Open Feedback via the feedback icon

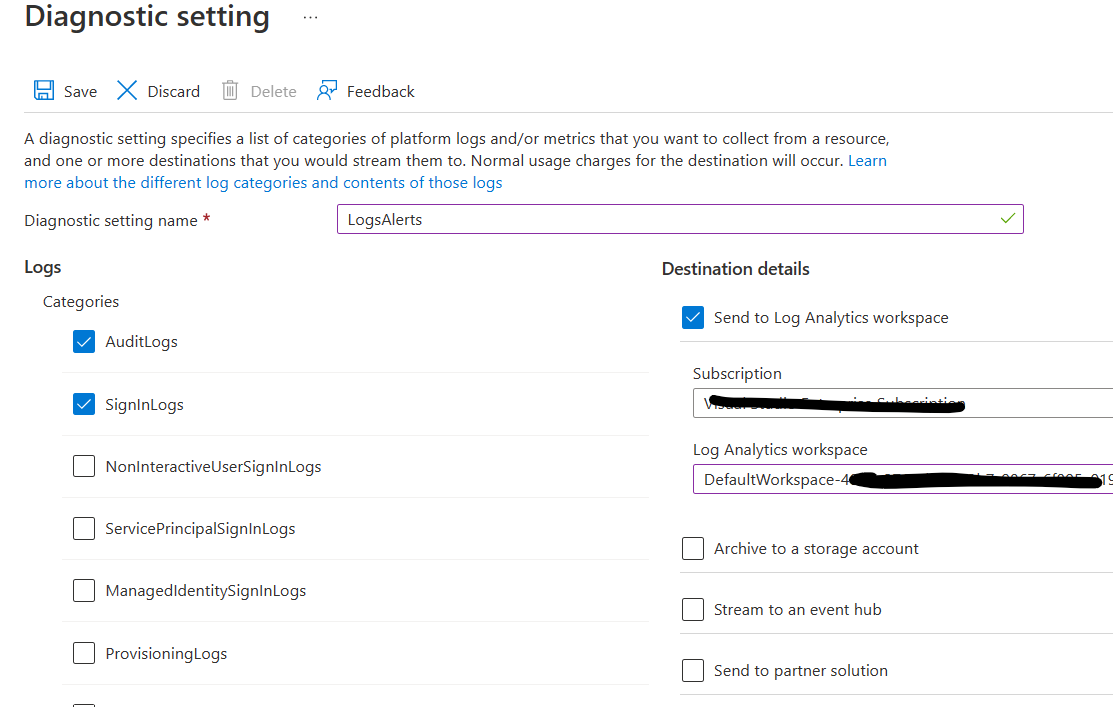pos(327,90)
